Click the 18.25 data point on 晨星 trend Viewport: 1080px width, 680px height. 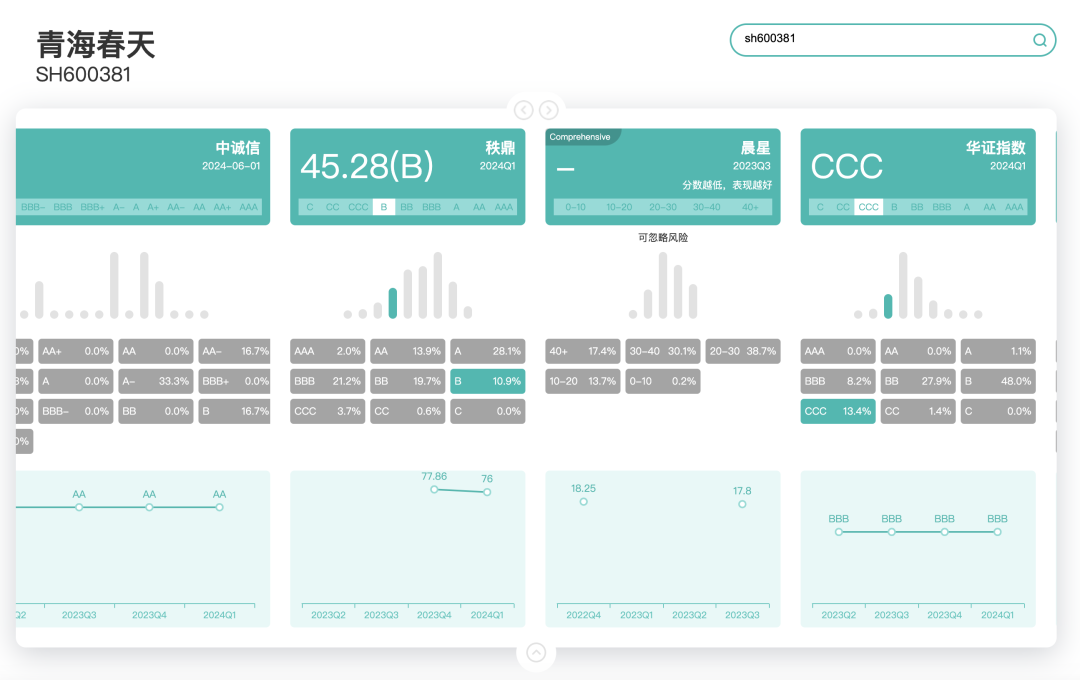pyautogui.click(x=583, y=502)
